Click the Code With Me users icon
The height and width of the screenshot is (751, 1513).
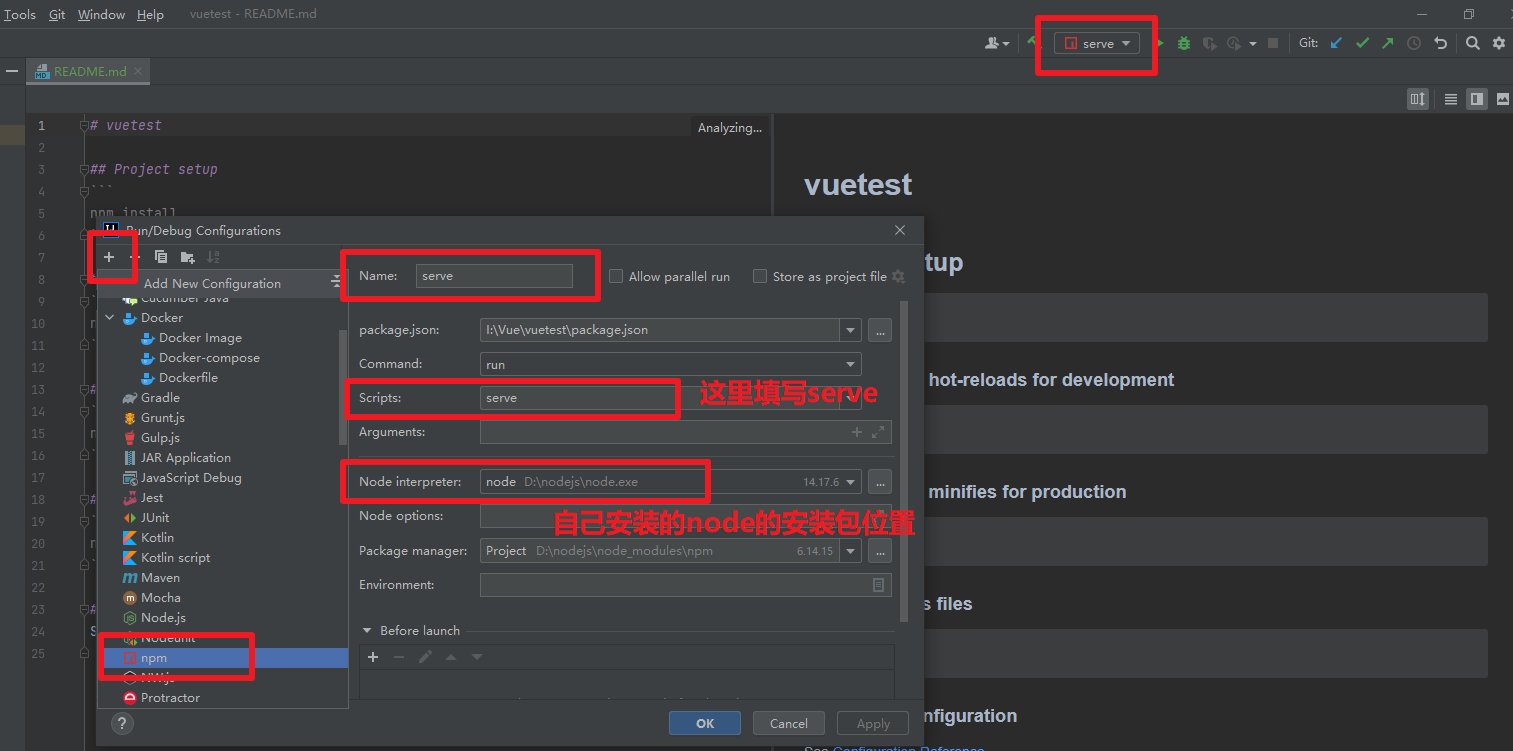tap(997, 43)
